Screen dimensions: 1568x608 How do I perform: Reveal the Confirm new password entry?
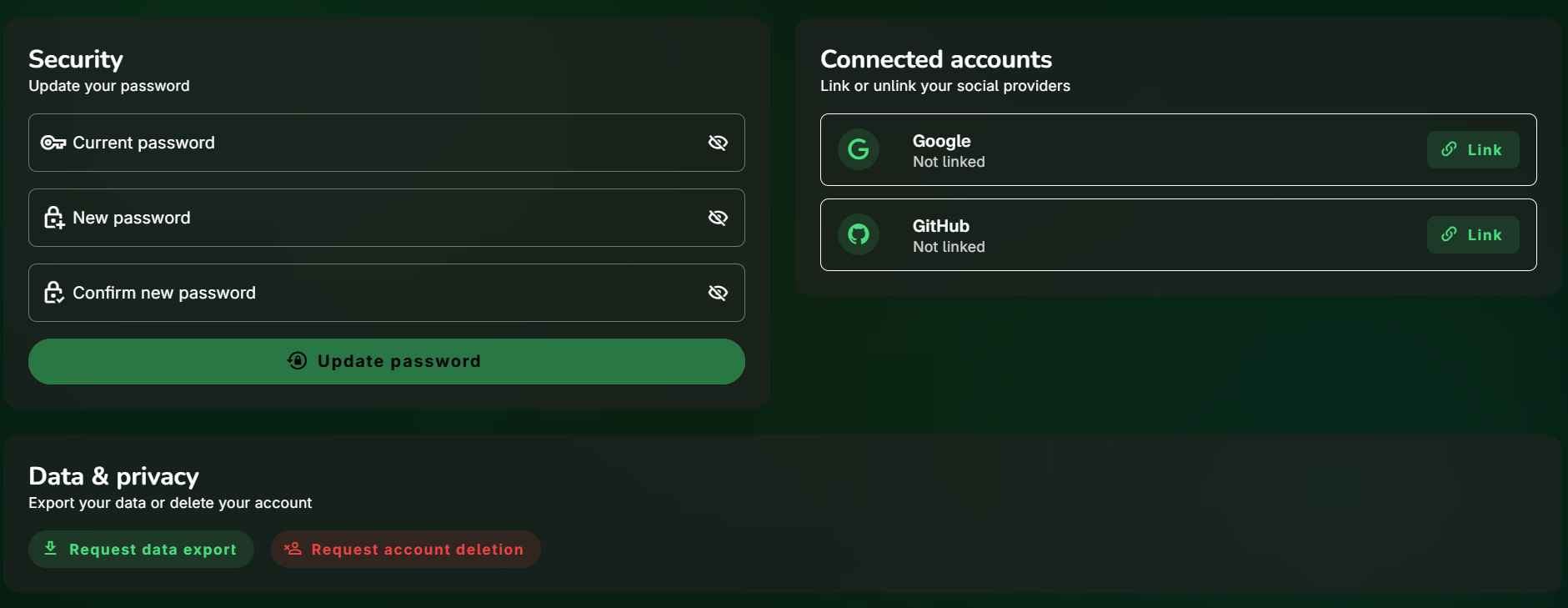click(718, 293)
